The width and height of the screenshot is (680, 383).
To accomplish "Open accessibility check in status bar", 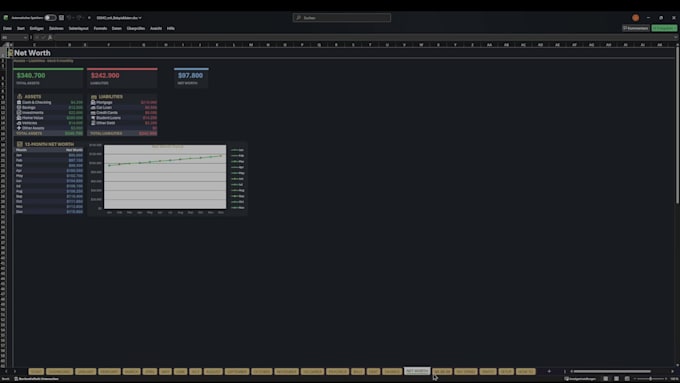I will point(36,379).
